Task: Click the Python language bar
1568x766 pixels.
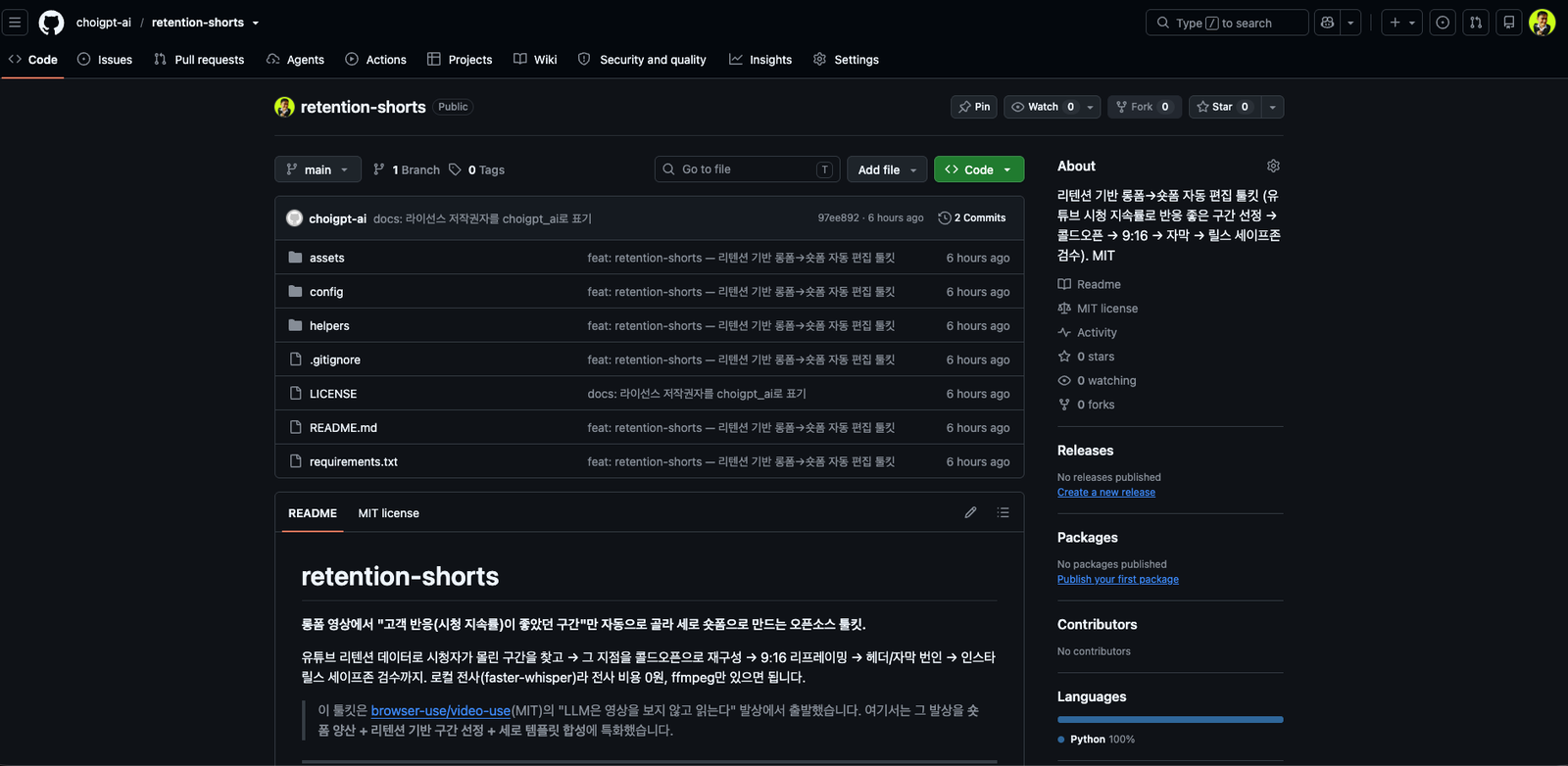Action: 1170,720
